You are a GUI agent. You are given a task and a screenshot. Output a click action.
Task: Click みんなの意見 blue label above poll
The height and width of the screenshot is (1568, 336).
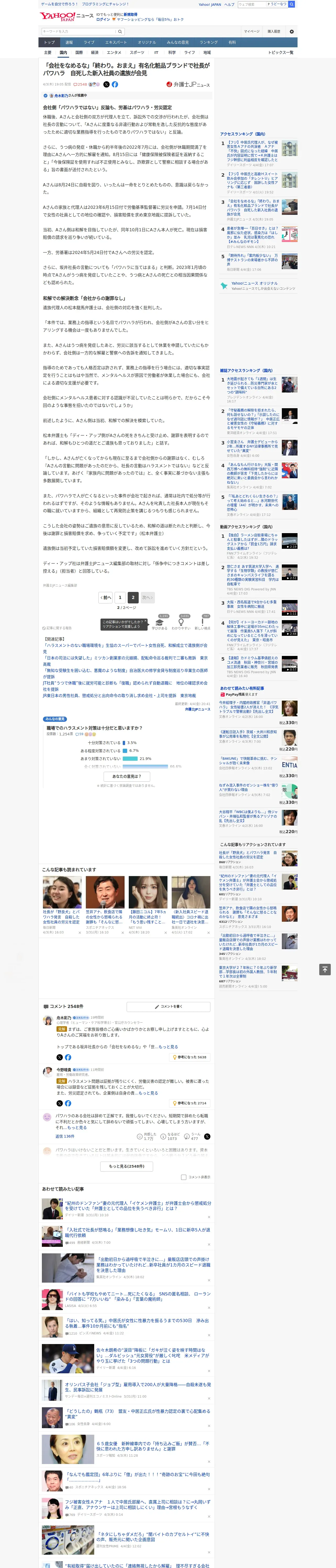55,719
